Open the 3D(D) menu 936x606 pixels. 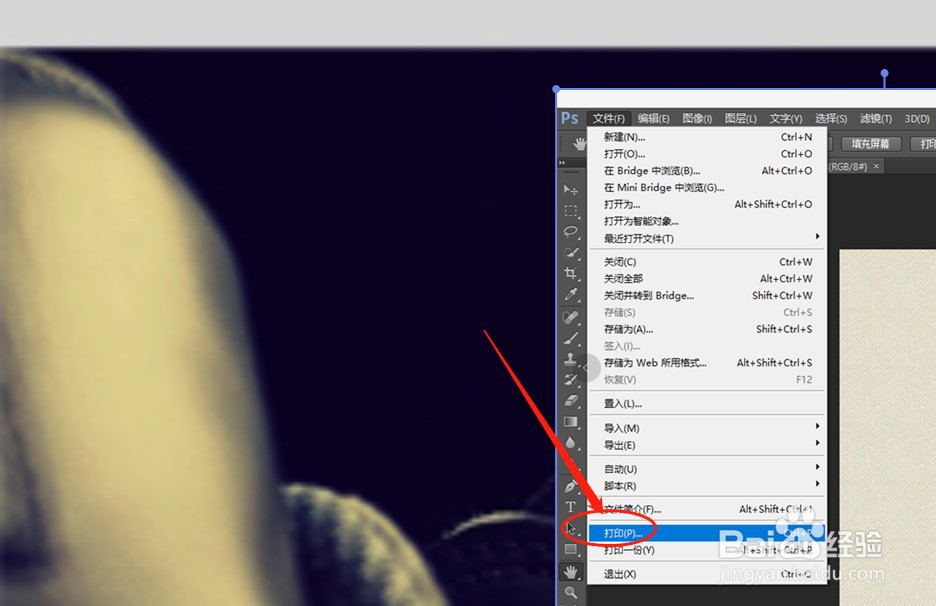pyautogui.click(x=917, y=118)
